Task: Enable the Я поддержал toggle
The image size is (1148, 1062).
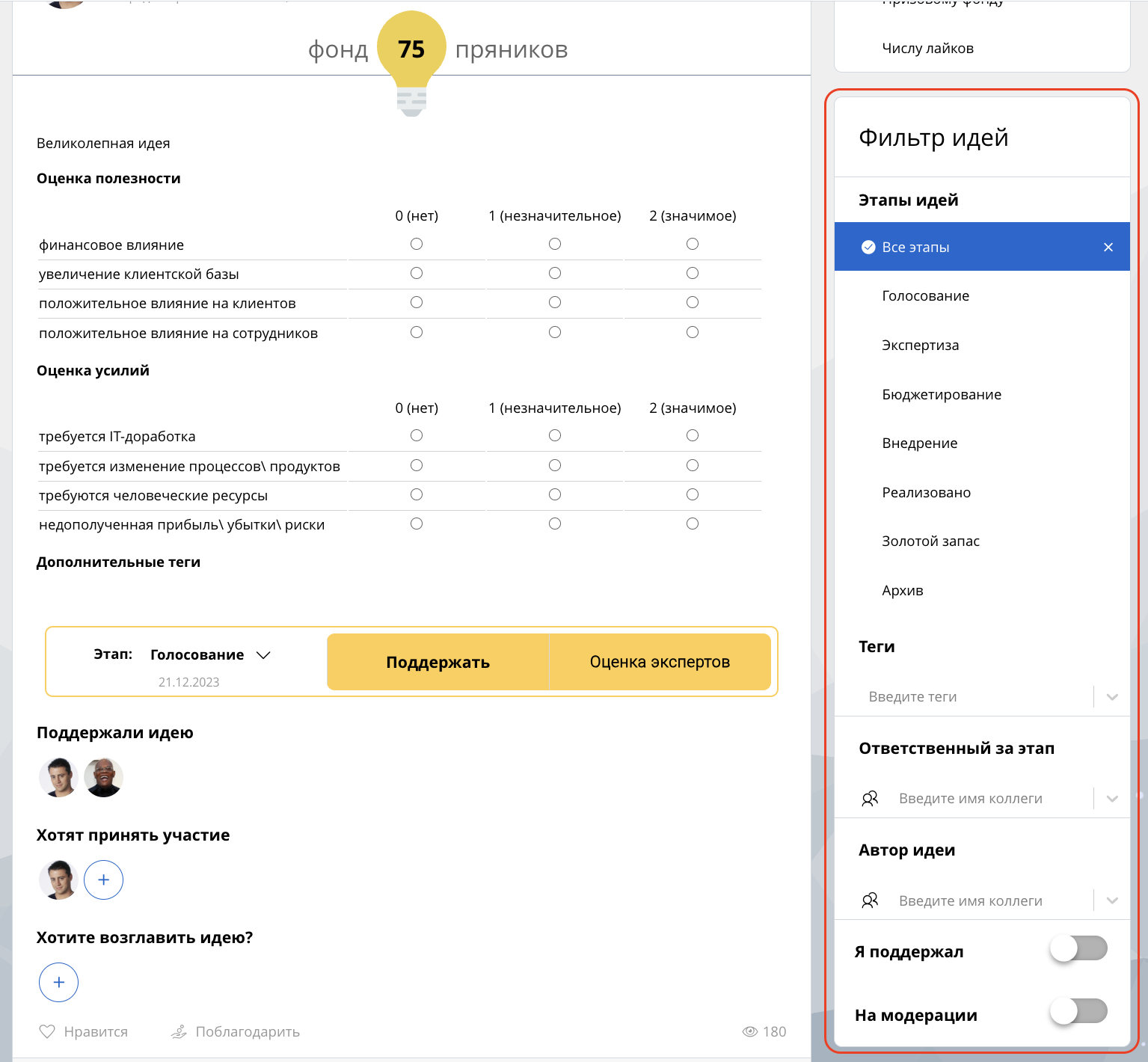Action: point(1078,948)
